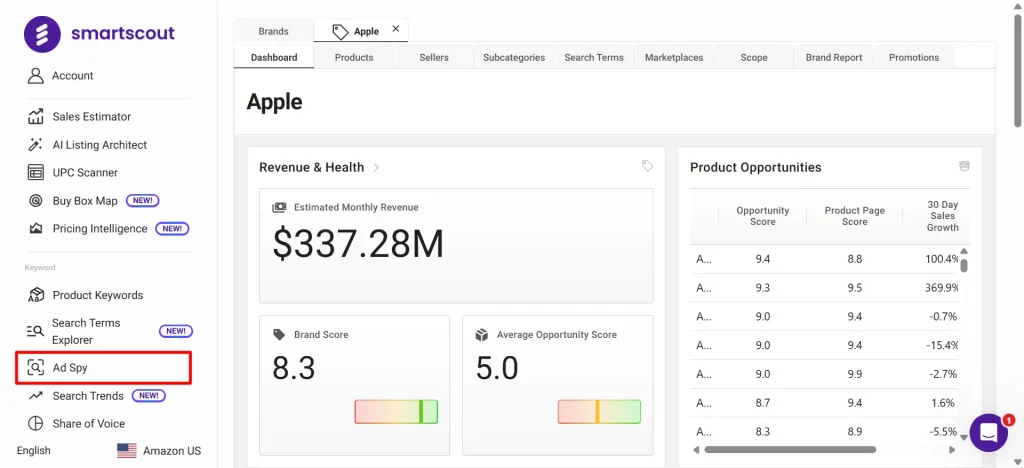
Task: Click the Product Opportunities stack icon
Action: [x=964, y=166]
